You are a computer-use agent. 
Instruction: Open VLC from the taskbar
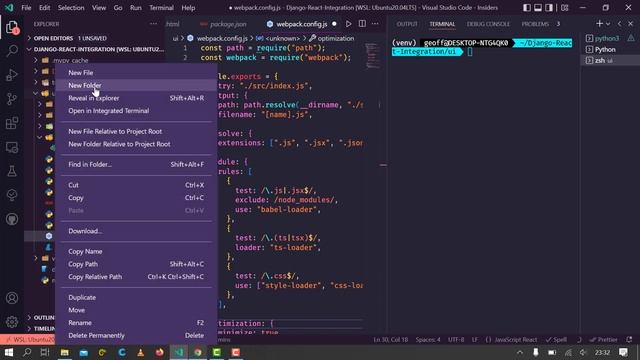coord(140,352)
